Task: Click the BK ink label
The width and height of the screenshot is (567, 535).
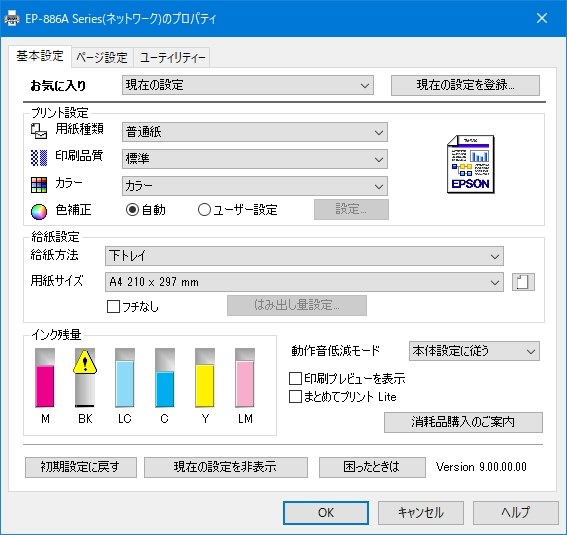Action: pyautogui.click(x=85, y=419)
